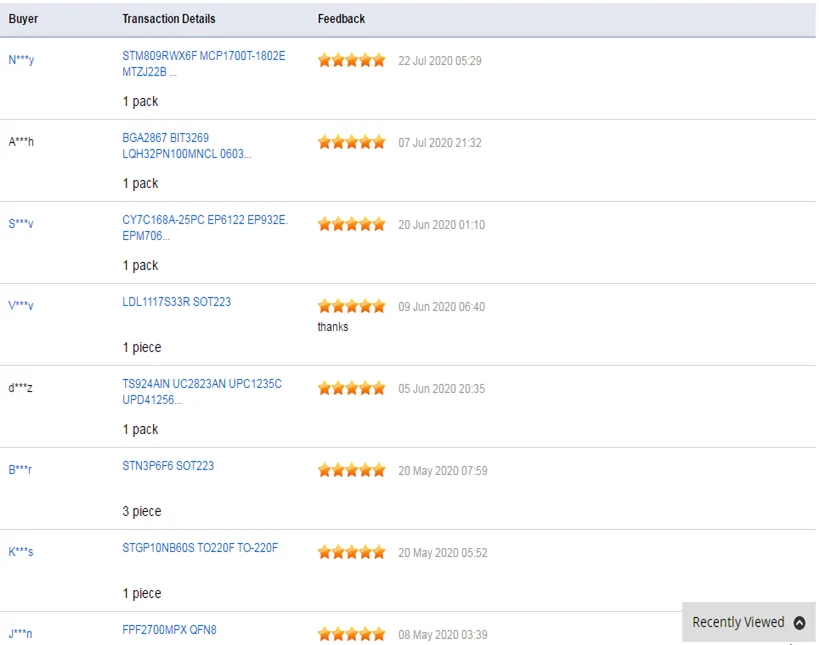The height and width of the screenshot is (645, 819).
Task: Open FPF2700MPX QFN8 product link
Action: click(169, 630)
